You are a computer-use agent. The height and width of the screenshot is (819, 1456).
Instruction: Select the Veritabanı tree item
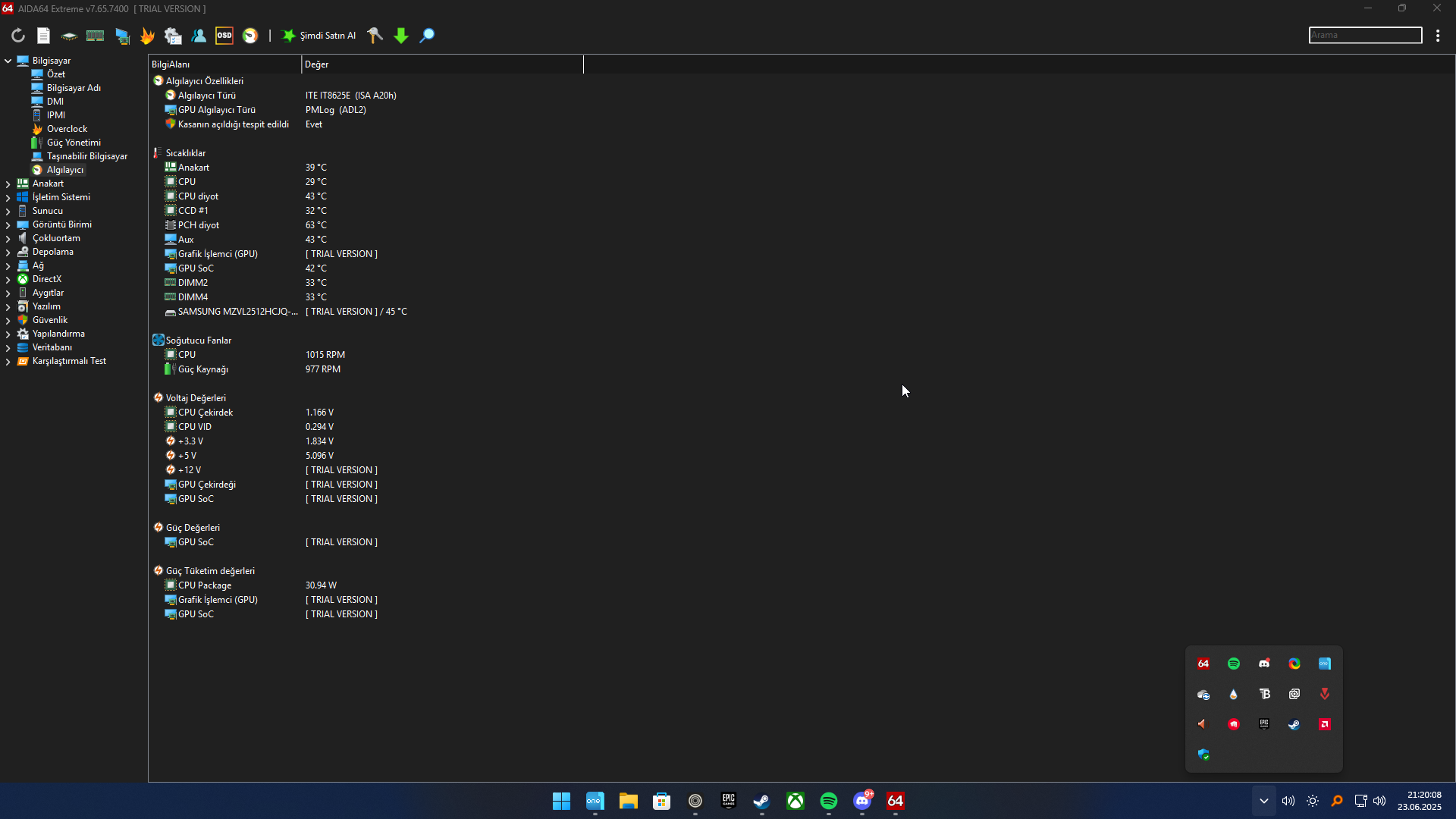tap(52, 347)
